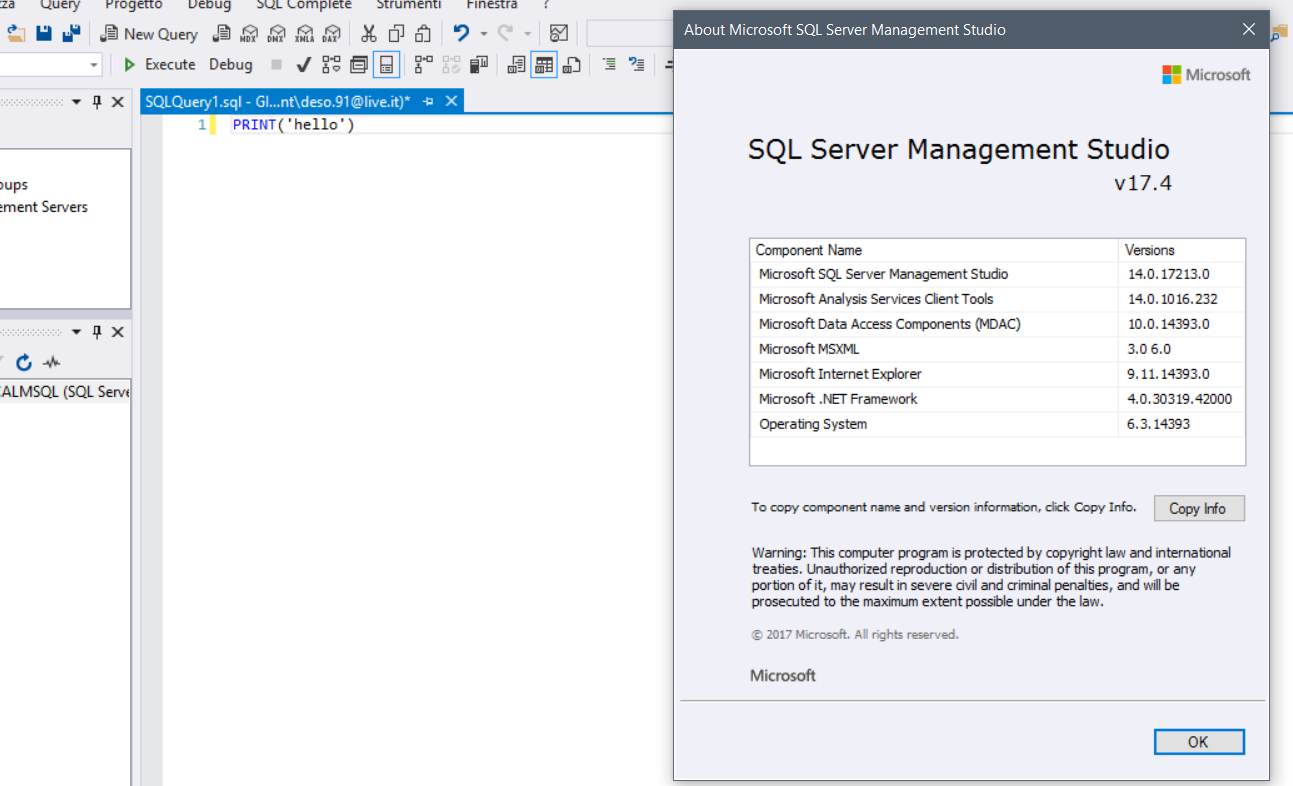Open a new Database Engine Query
The height and width of the screenshot is (786, 1293).
point(221,33)
